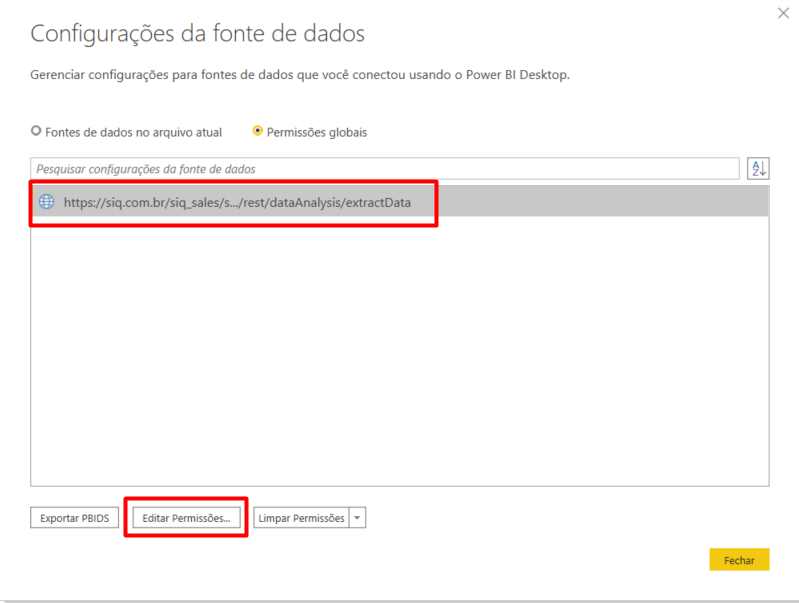Open Editar Permissões dialog

point(187,518)
